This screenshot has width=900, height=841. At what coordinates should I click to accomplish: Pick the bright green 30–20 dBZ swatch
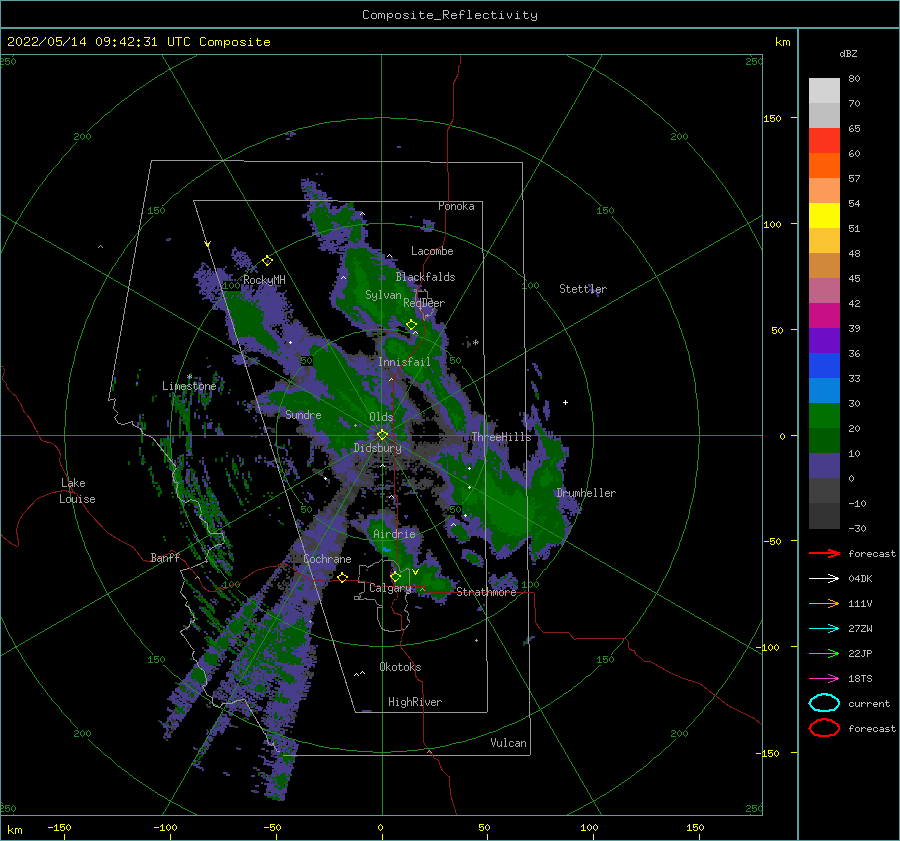(x=824, y=416)
